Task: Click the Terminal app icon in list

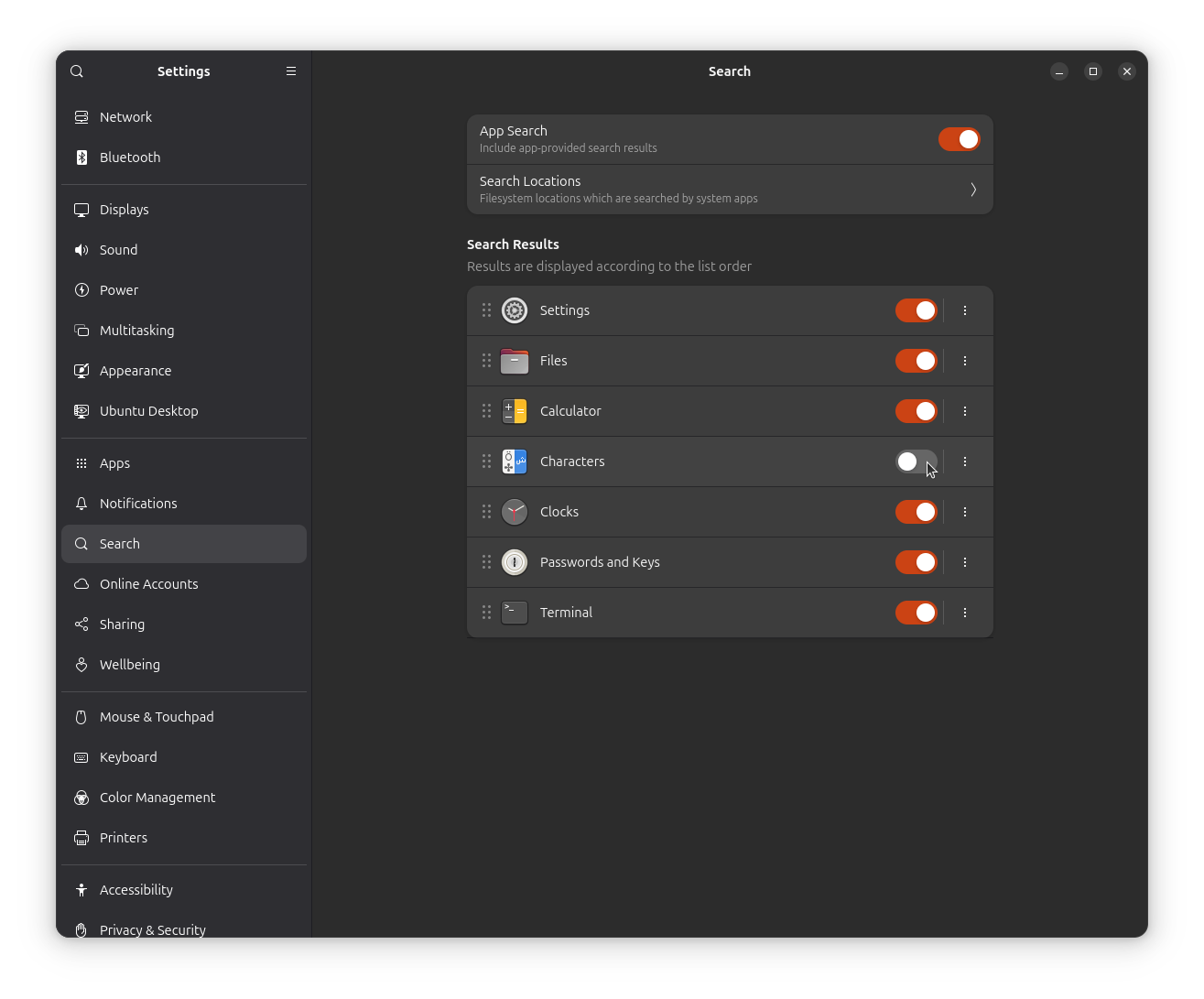Action: pos(515,613)
